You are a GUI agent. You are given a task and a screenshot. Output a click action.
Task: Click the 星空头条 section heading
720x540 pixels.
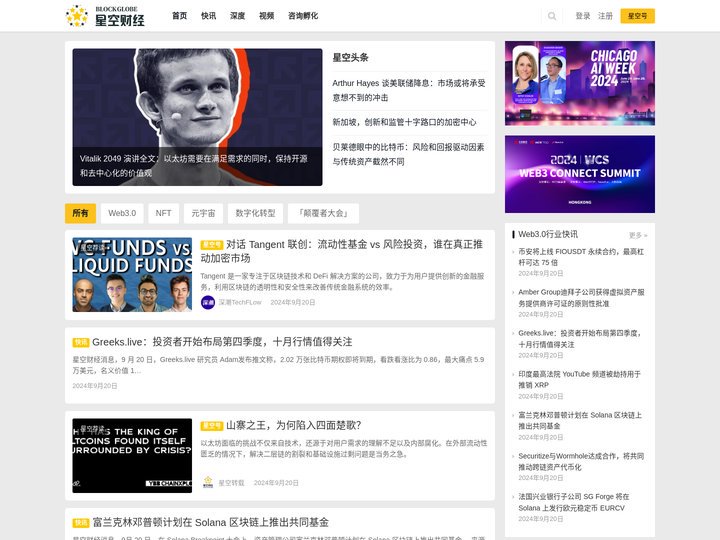click(x=350, y=57)
